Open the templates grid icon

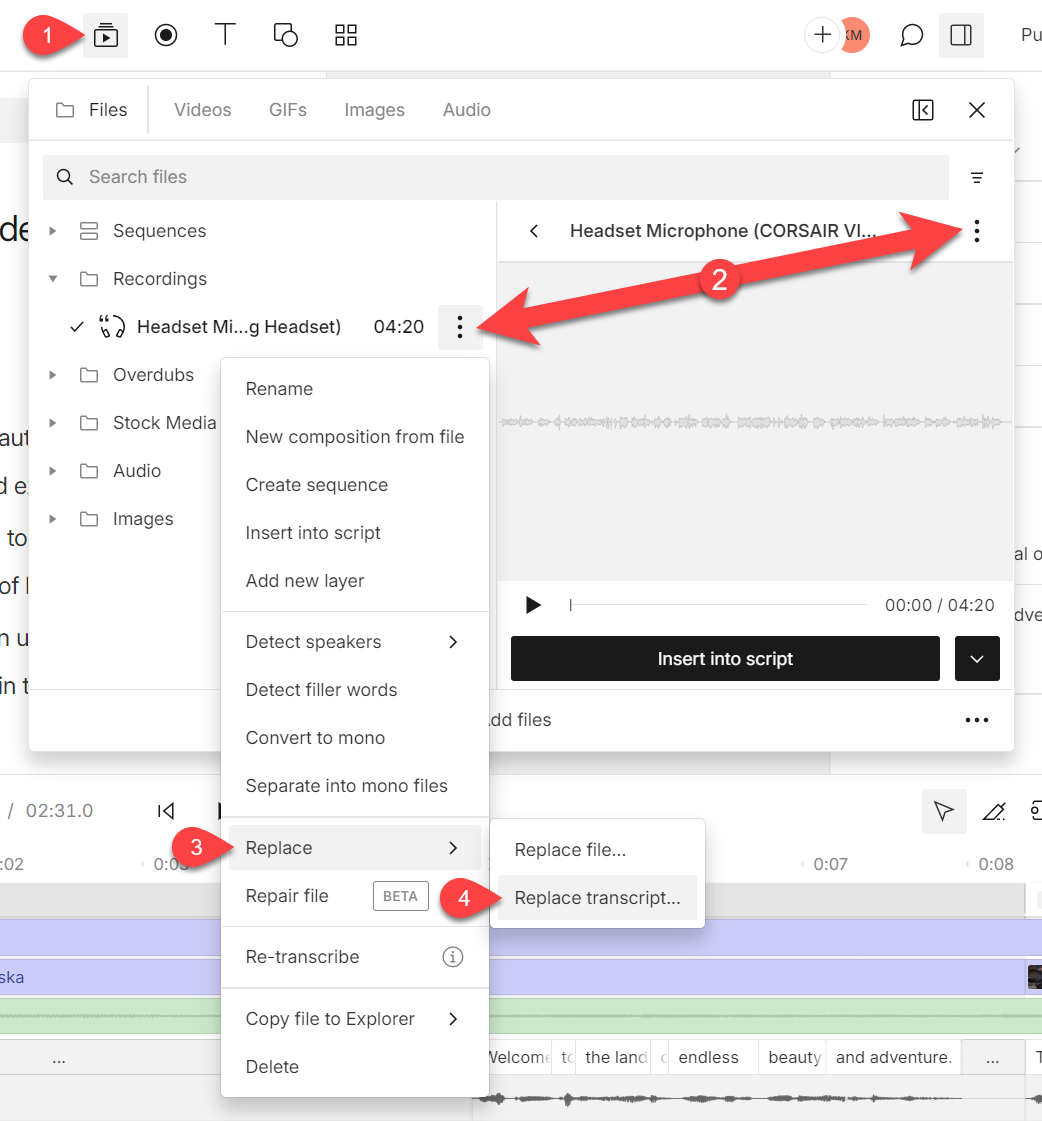pos(345,34)
